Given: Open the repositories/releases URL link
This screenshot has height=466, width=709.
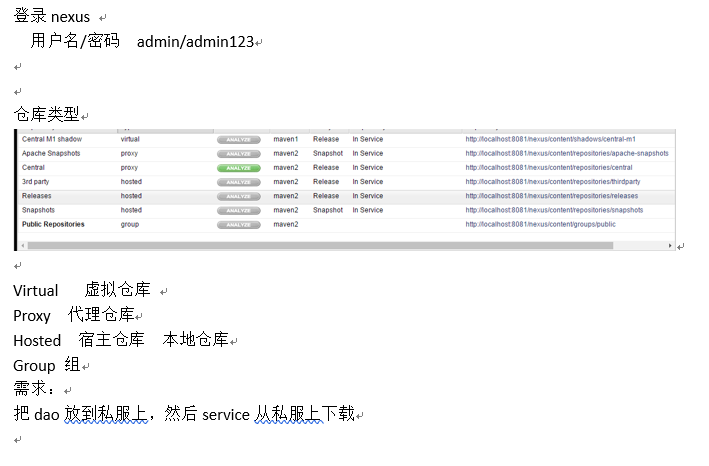Looking at the screenshot, I should pyautogui.click(x=552, y=196).
